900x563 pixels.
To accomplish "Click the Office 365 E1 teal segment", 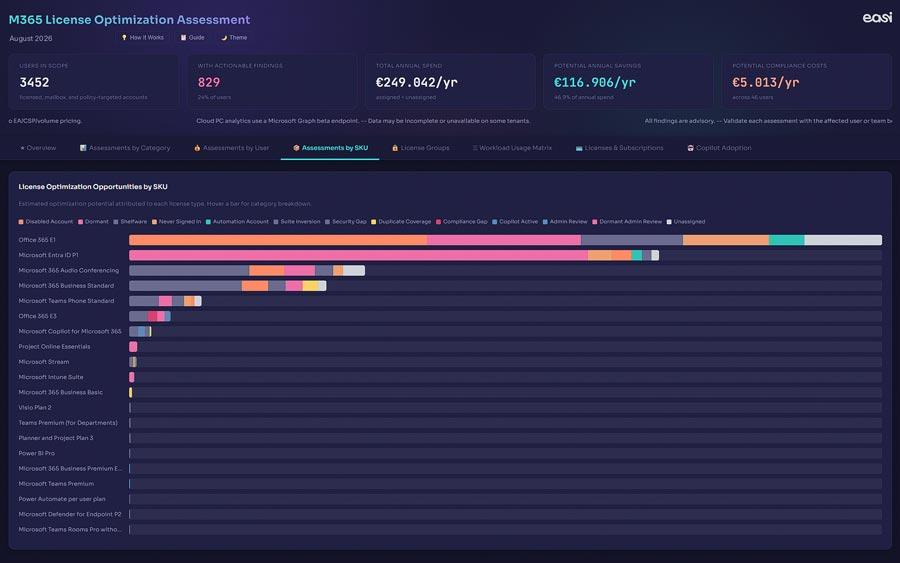I will [786, 240].
